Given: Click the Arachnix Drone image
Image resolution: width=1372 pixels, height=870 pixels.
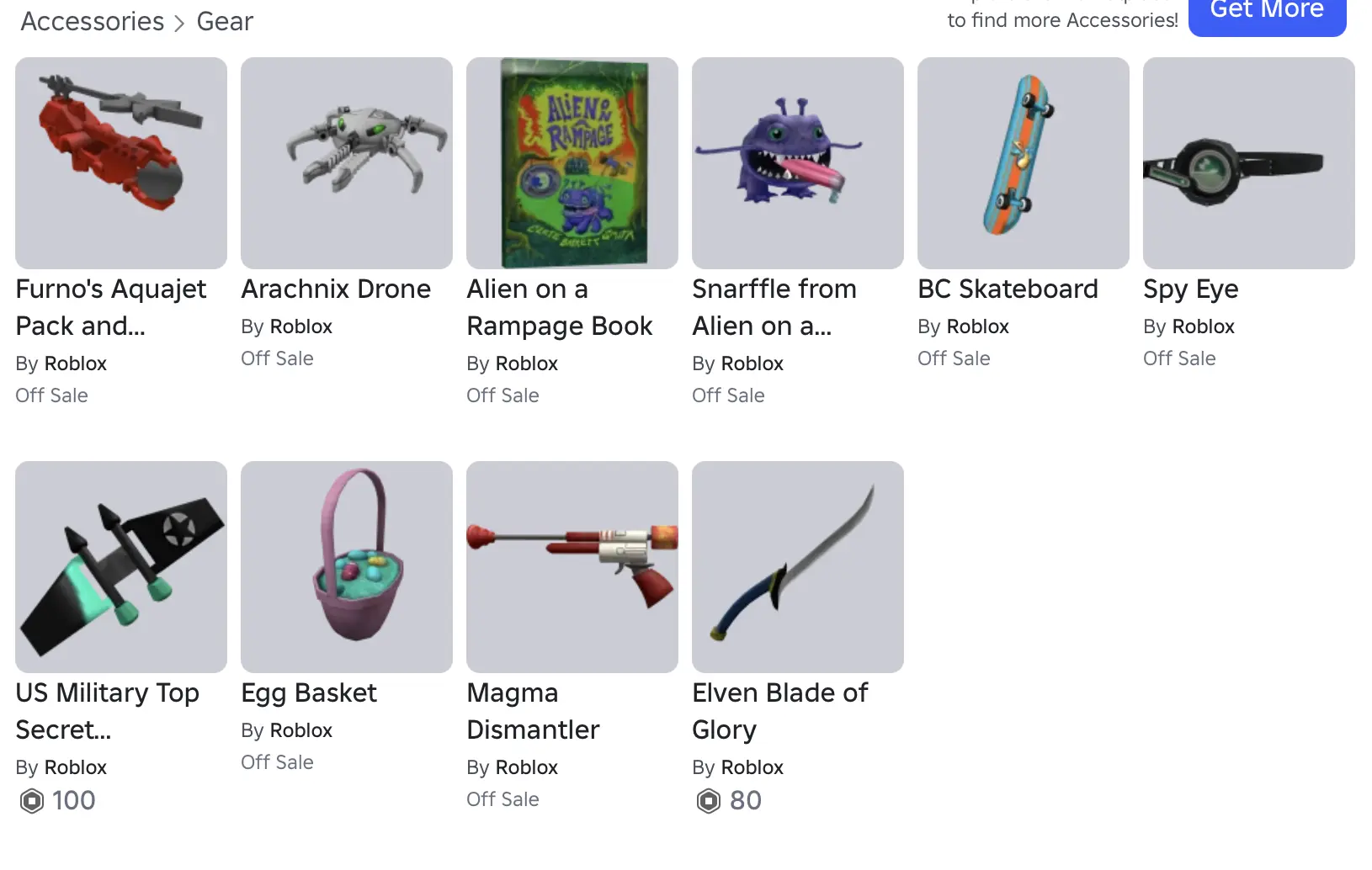Looking at the screenshot, I should tap(347, 163).
